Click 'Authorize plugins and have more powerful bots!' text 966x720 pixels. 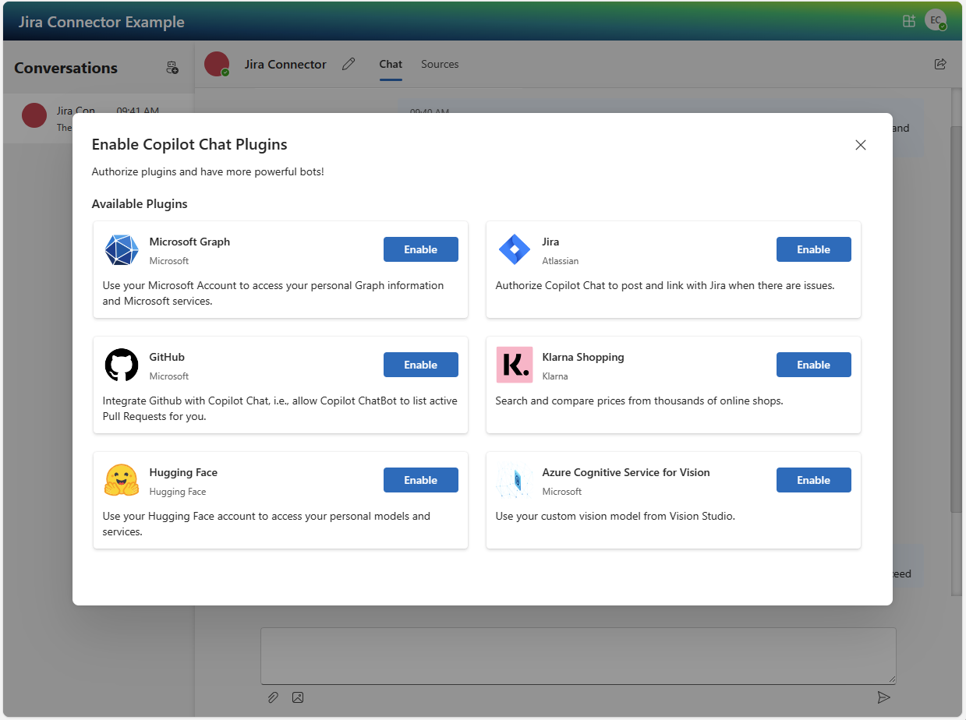click(208, 171)
